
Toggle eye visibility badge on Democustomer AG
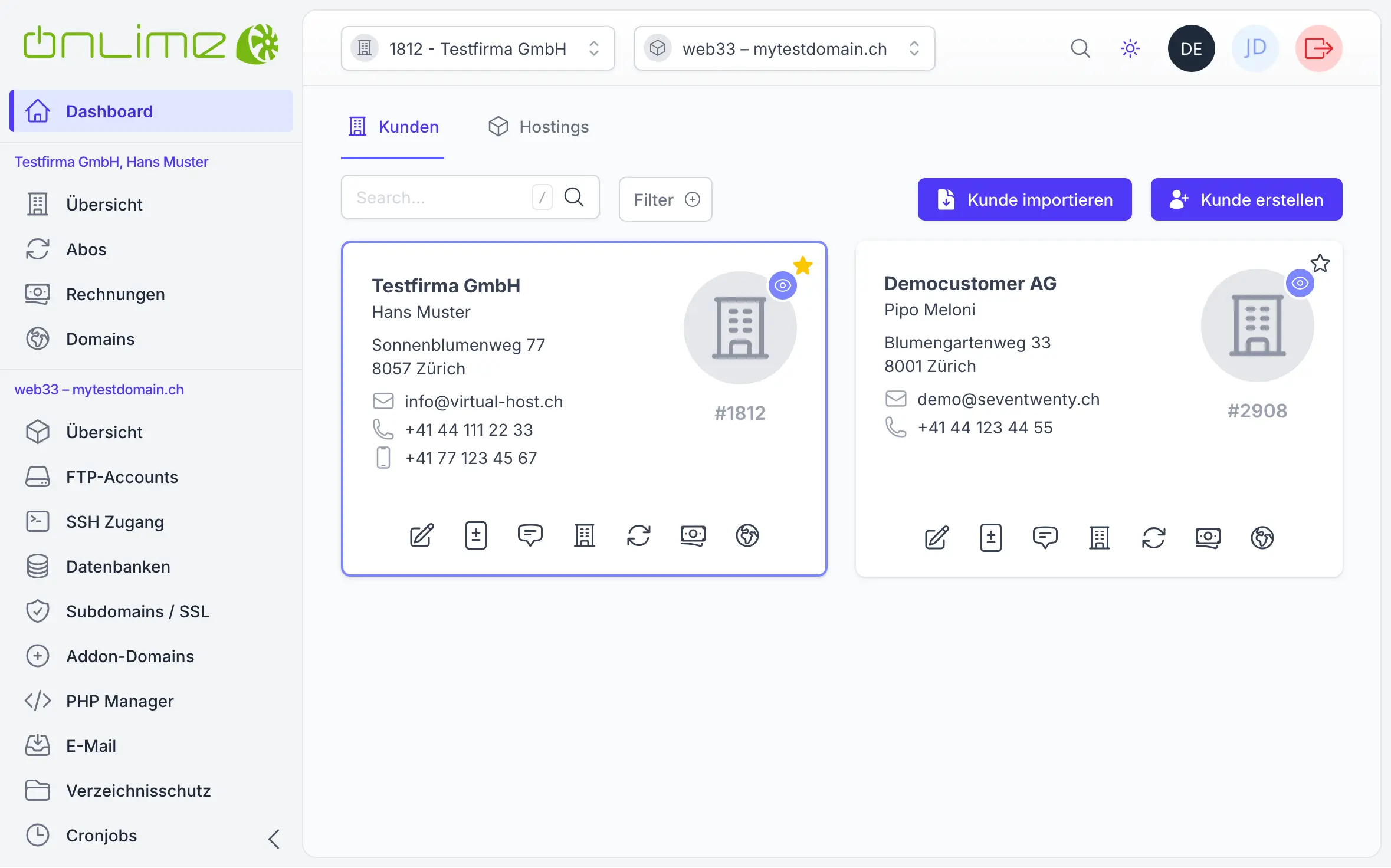click(x=1300, y=284)
